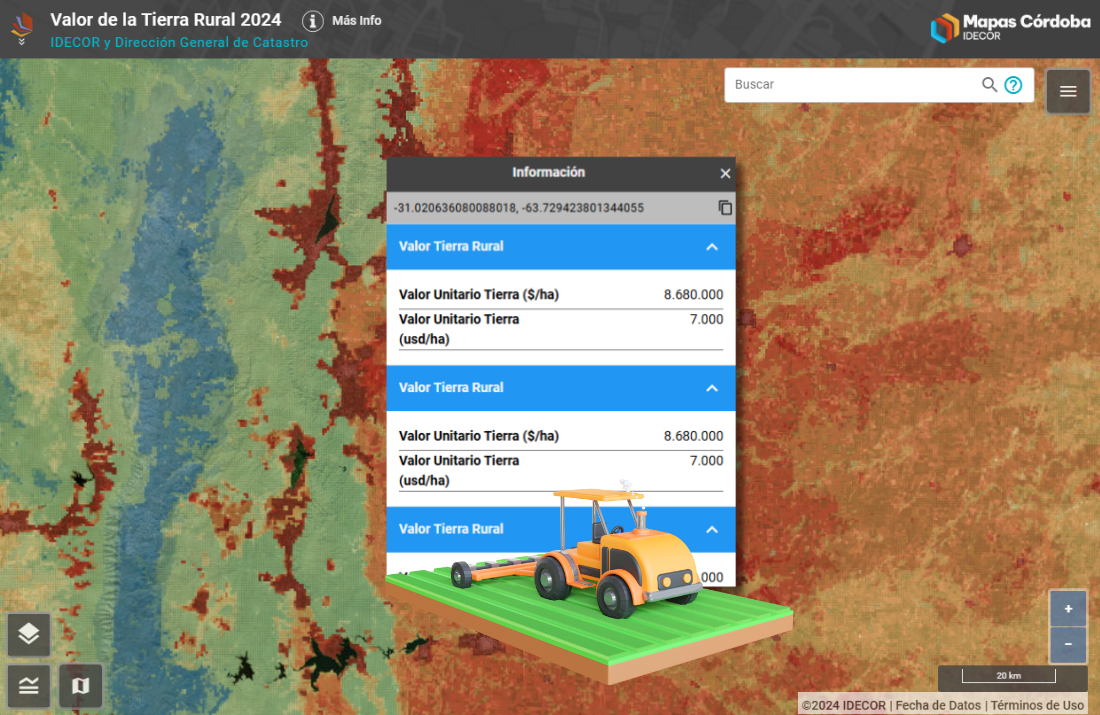Click second section's 8.680.000 value
The height and width of the screenshot is (715, 1100).
pos(693,436)
